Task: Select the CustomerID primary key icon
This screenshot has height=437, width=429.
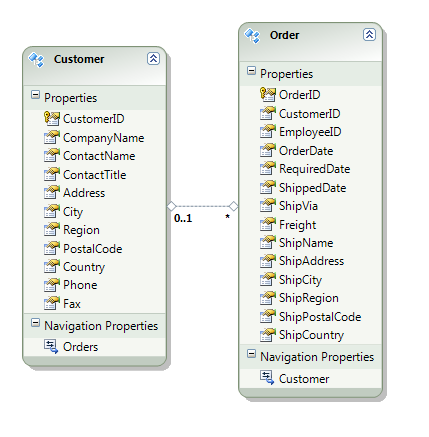Action: pos(52,119)
